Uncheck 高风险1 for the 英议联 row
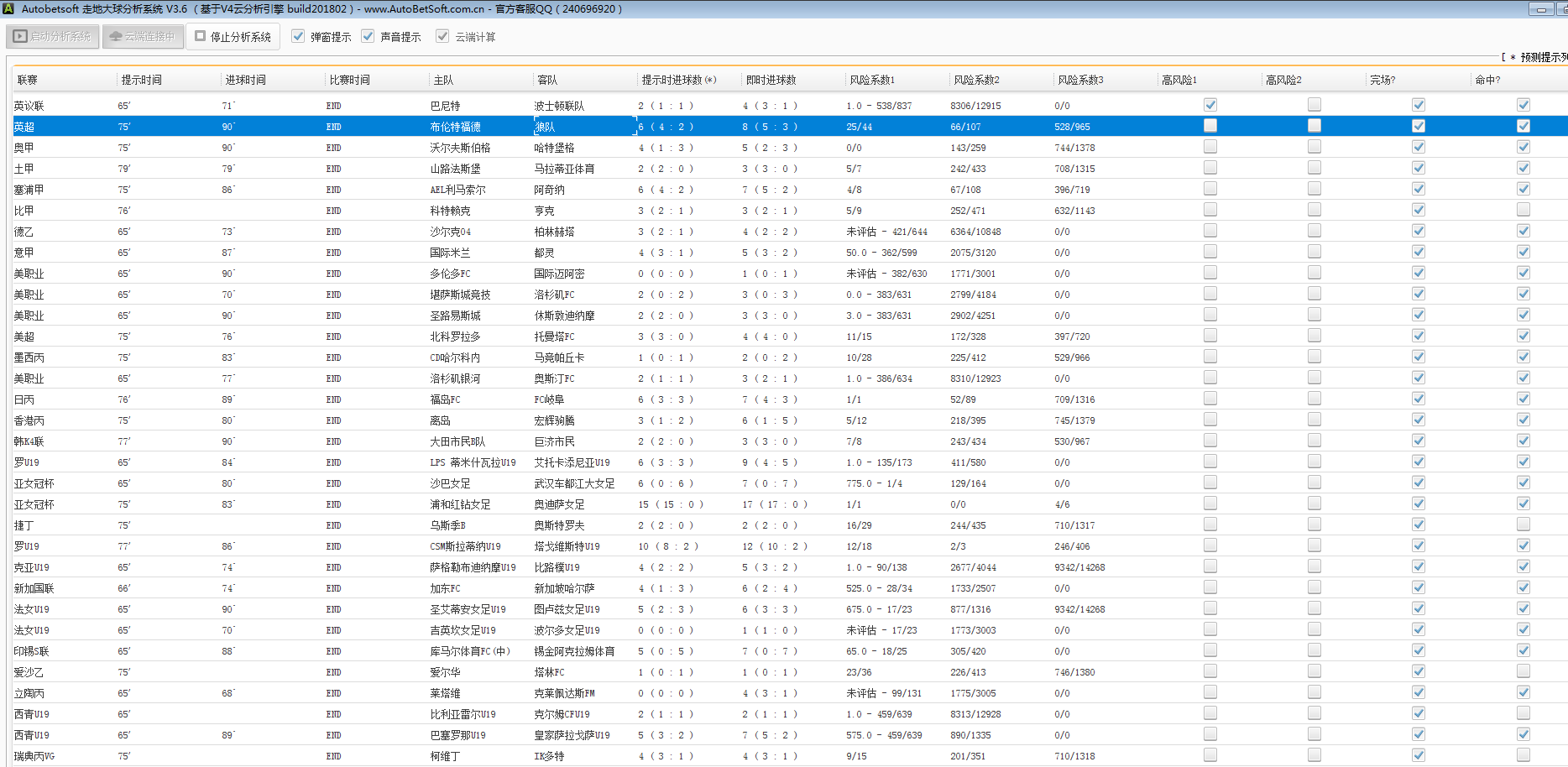This screenshot has width=1568, height=767. click(x=1210, y=105)
